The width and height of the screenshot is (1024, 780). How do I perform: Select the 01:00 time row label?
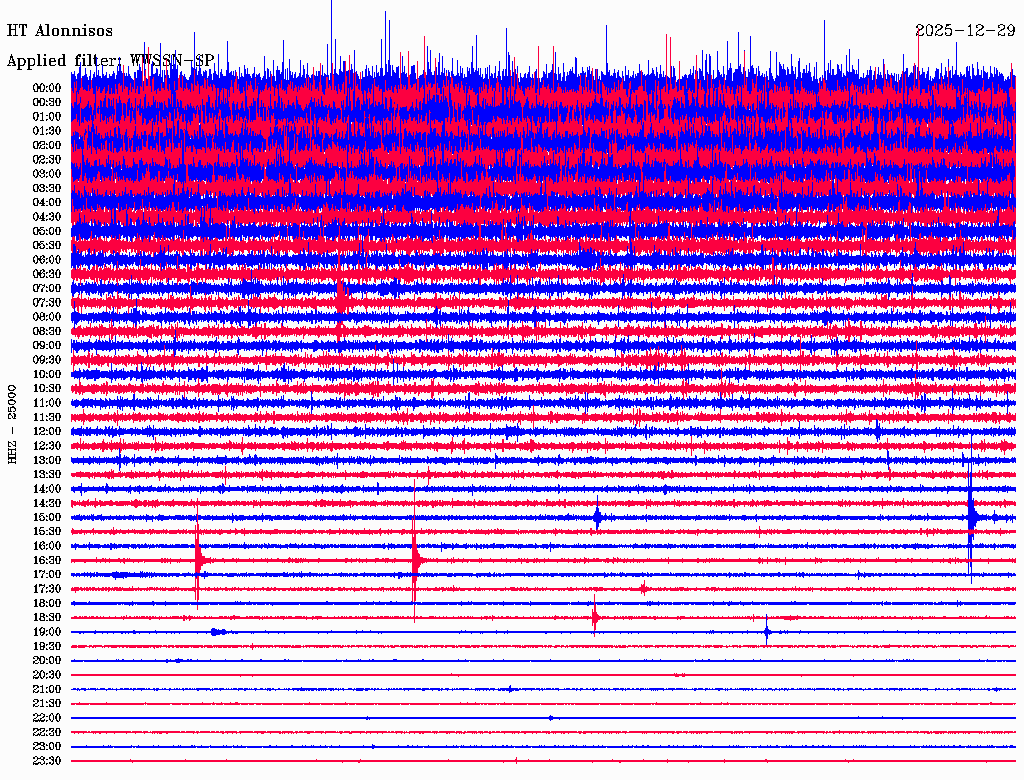coord(47,117)
